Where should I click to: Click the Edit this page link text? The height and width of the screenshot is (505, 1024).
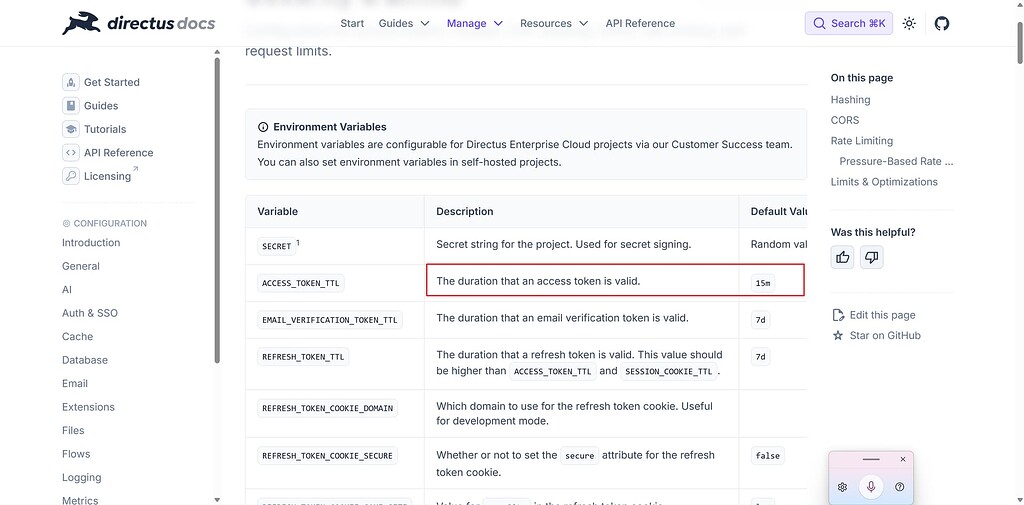[x=882, y=315]
